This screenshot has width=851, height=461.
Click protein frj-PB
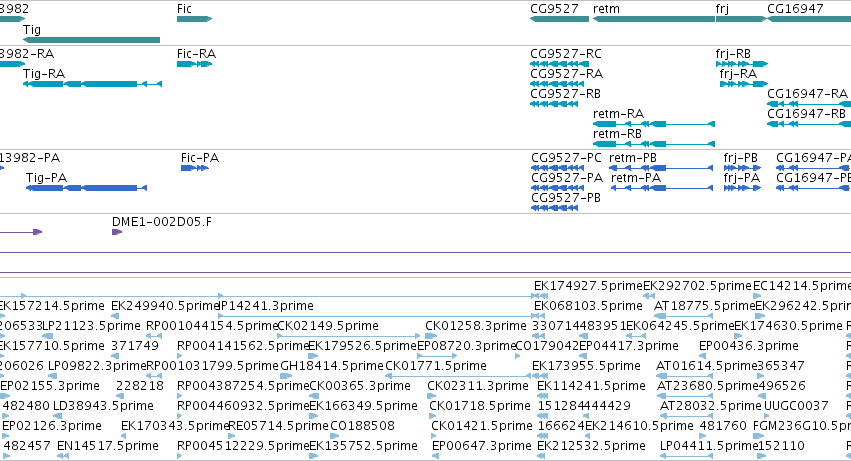coord(742,168)
